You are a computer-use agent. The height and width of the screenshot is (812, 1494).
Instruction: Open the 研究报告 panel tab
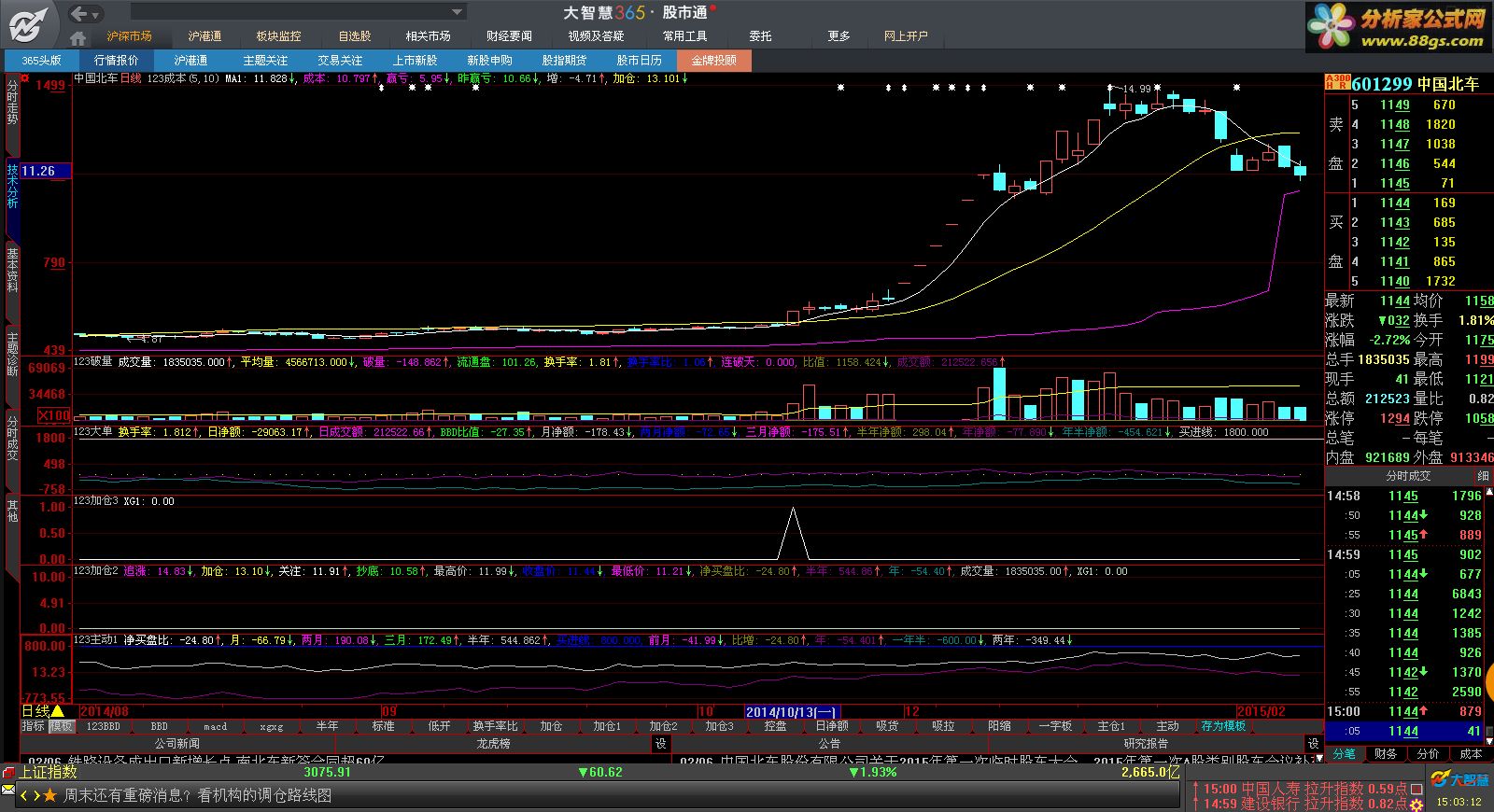(x=1146, y=744)
